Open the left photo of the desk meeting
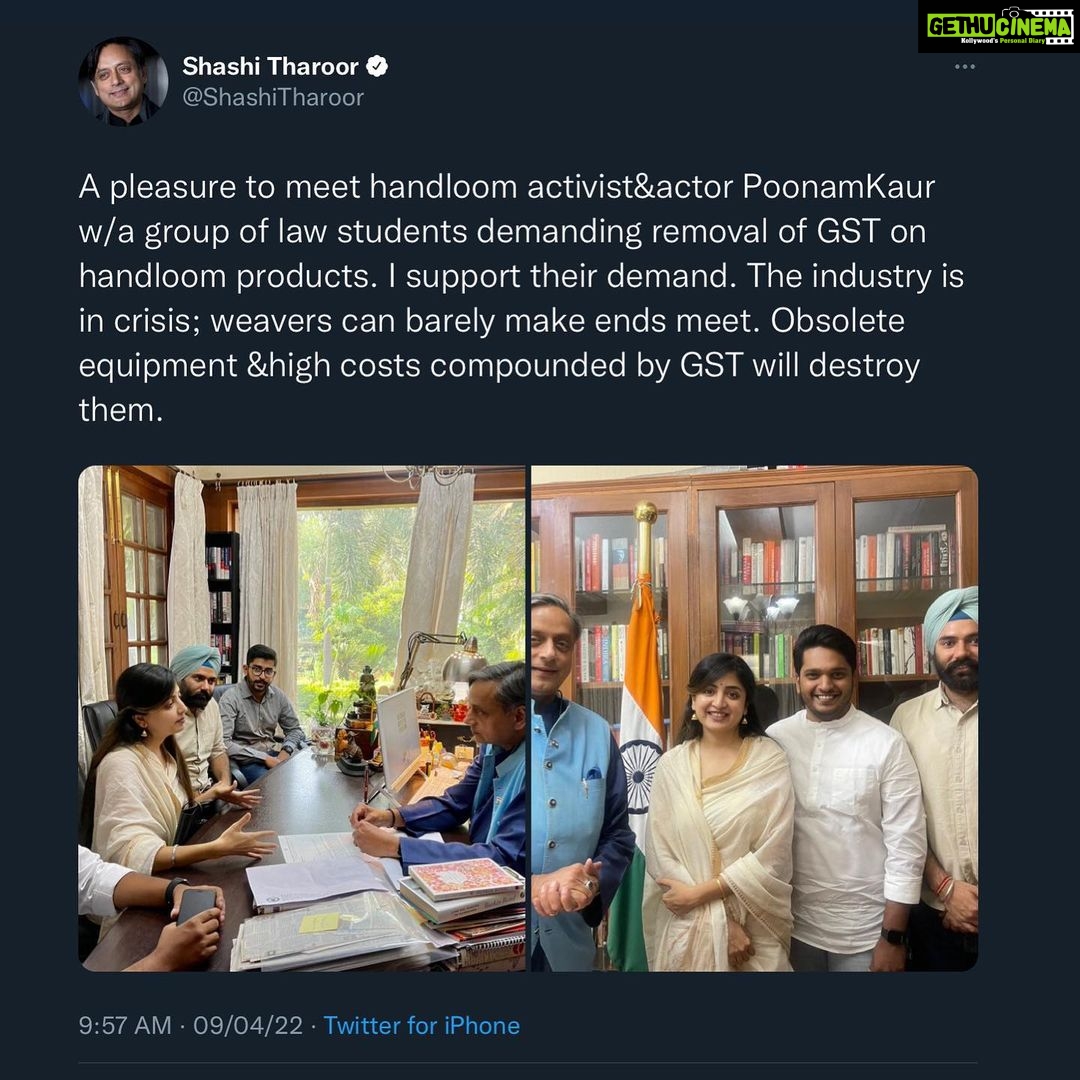Image resolution: width=1080 pixels, height=1080 pixels. 302,718
